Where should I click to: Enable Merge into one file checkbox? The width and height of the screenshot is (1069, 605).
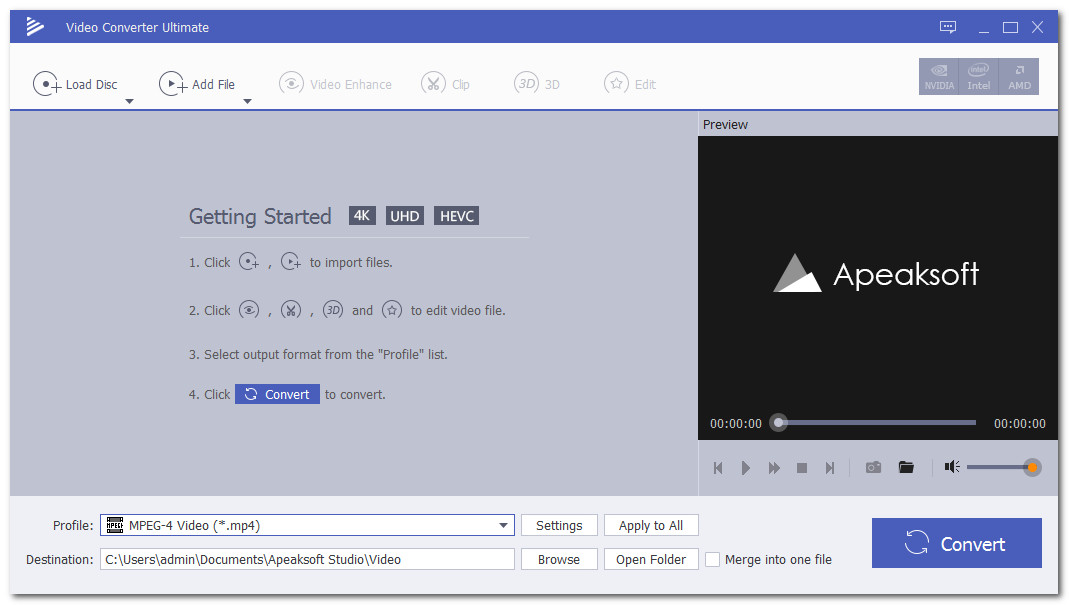coord(712,560)
